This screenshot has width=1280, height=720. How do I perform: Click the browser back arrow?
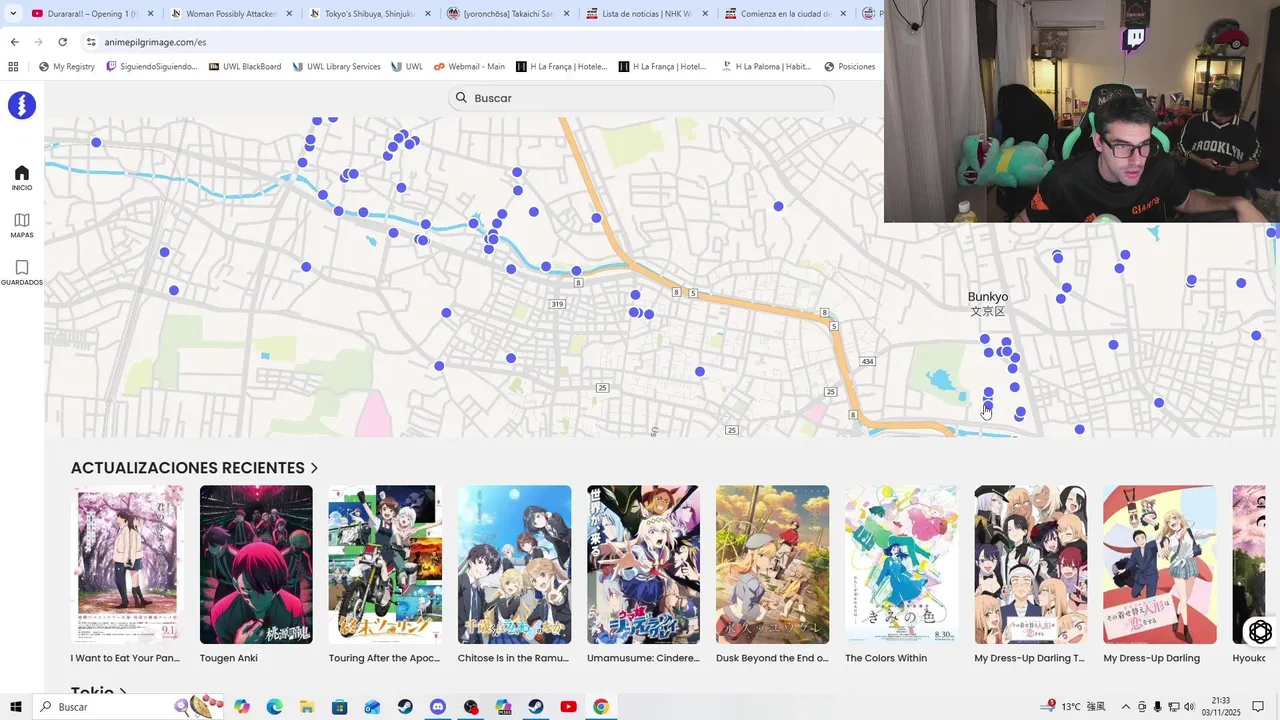pos(14,42)
